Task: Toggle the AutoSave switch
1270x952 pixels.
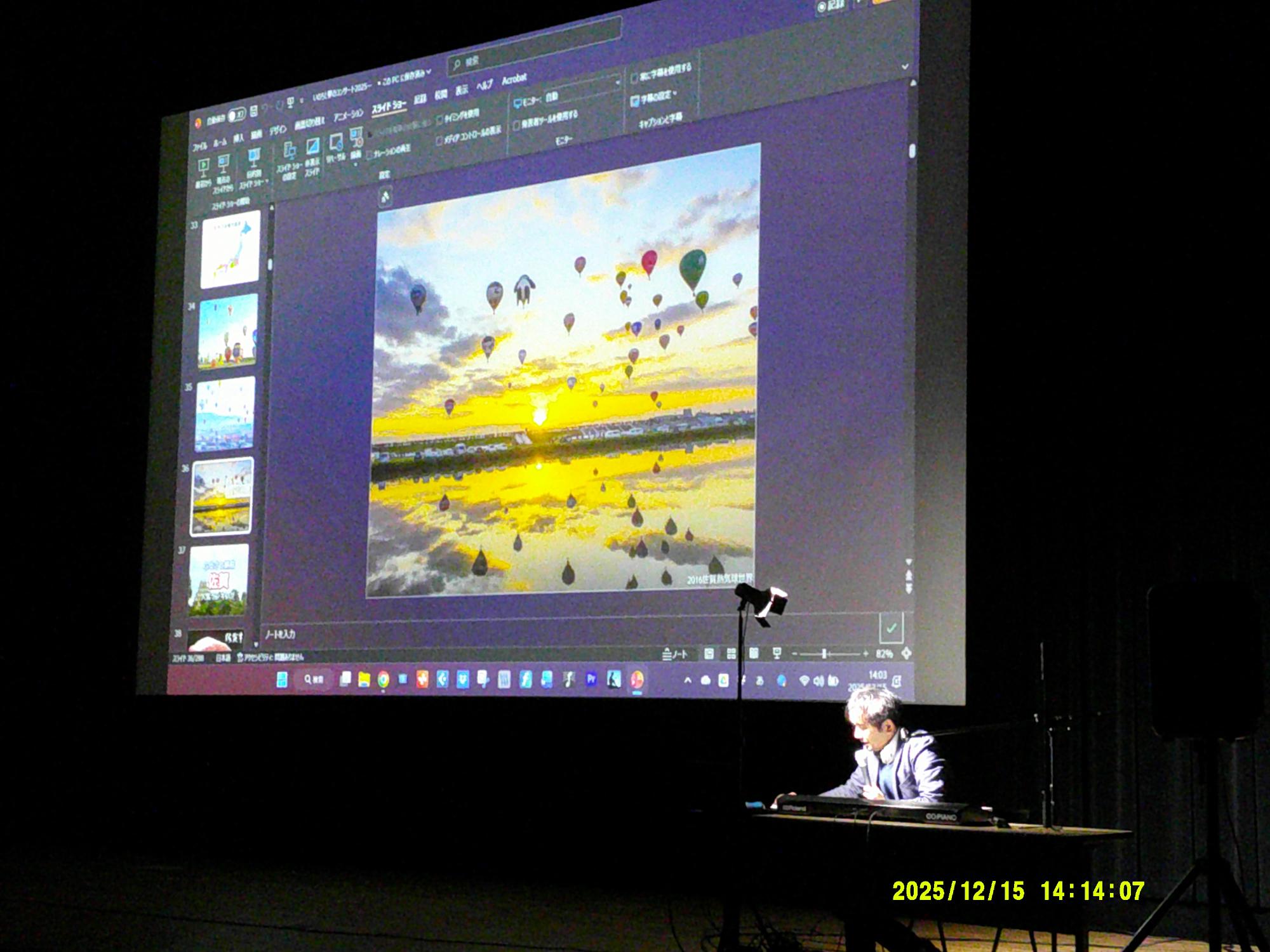Action: coord(236,115)
